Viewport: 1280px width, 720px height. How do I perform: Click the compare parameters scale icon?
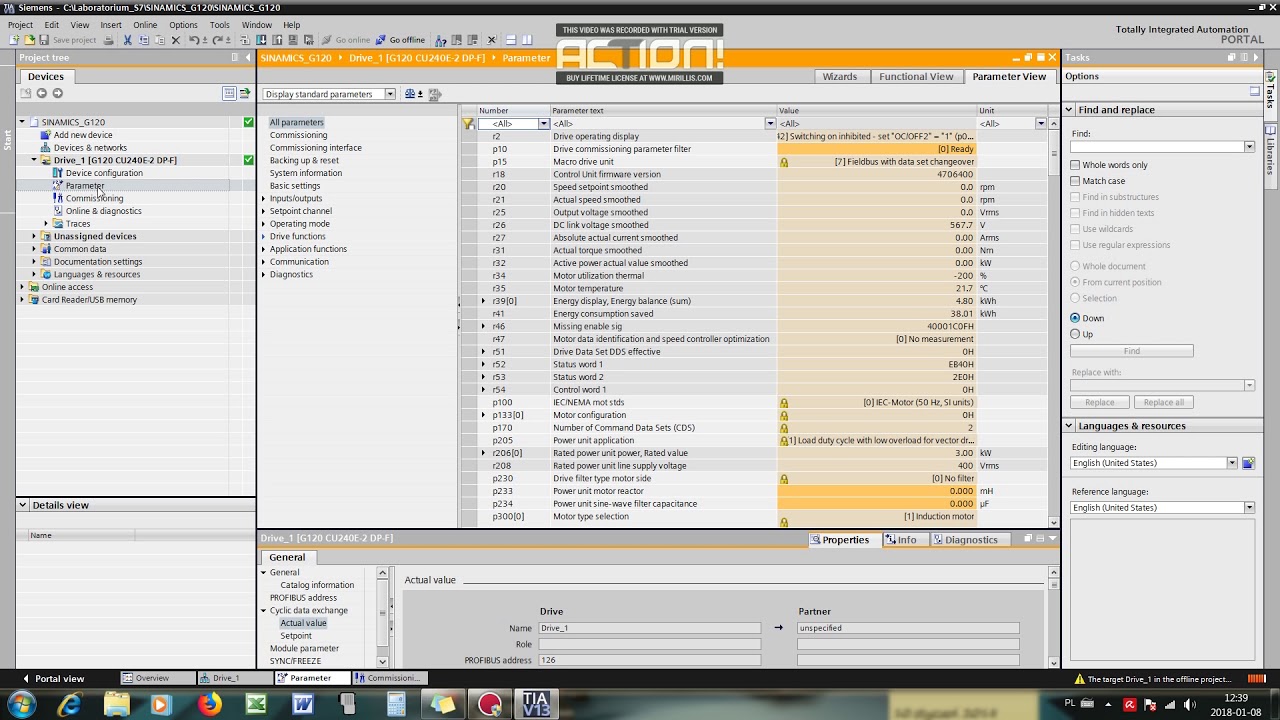click(410, 94)
